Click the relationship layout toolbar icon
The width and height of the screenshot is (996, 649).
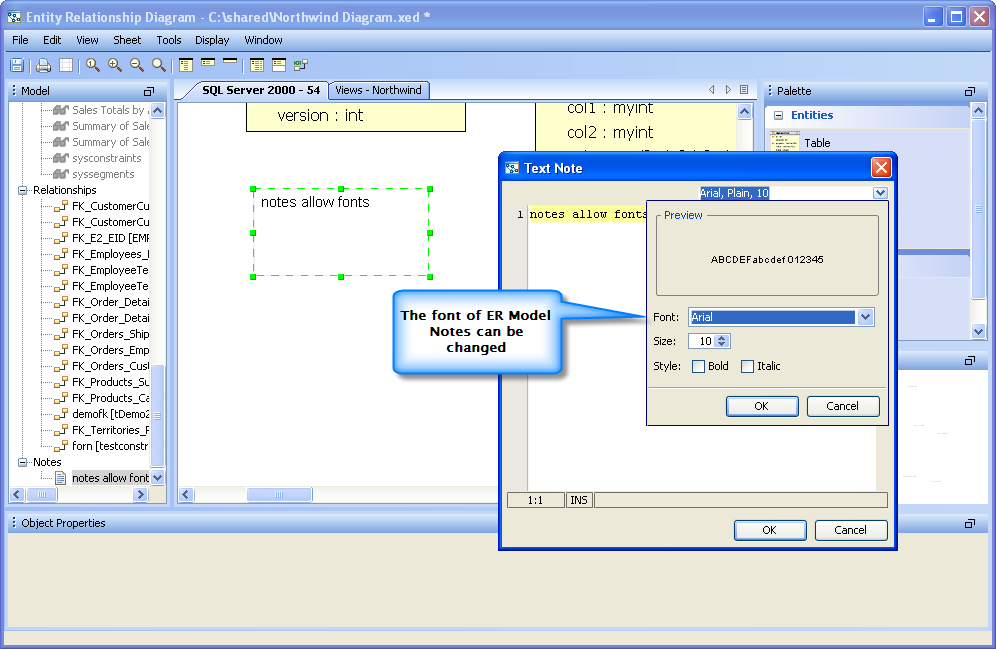301,65
